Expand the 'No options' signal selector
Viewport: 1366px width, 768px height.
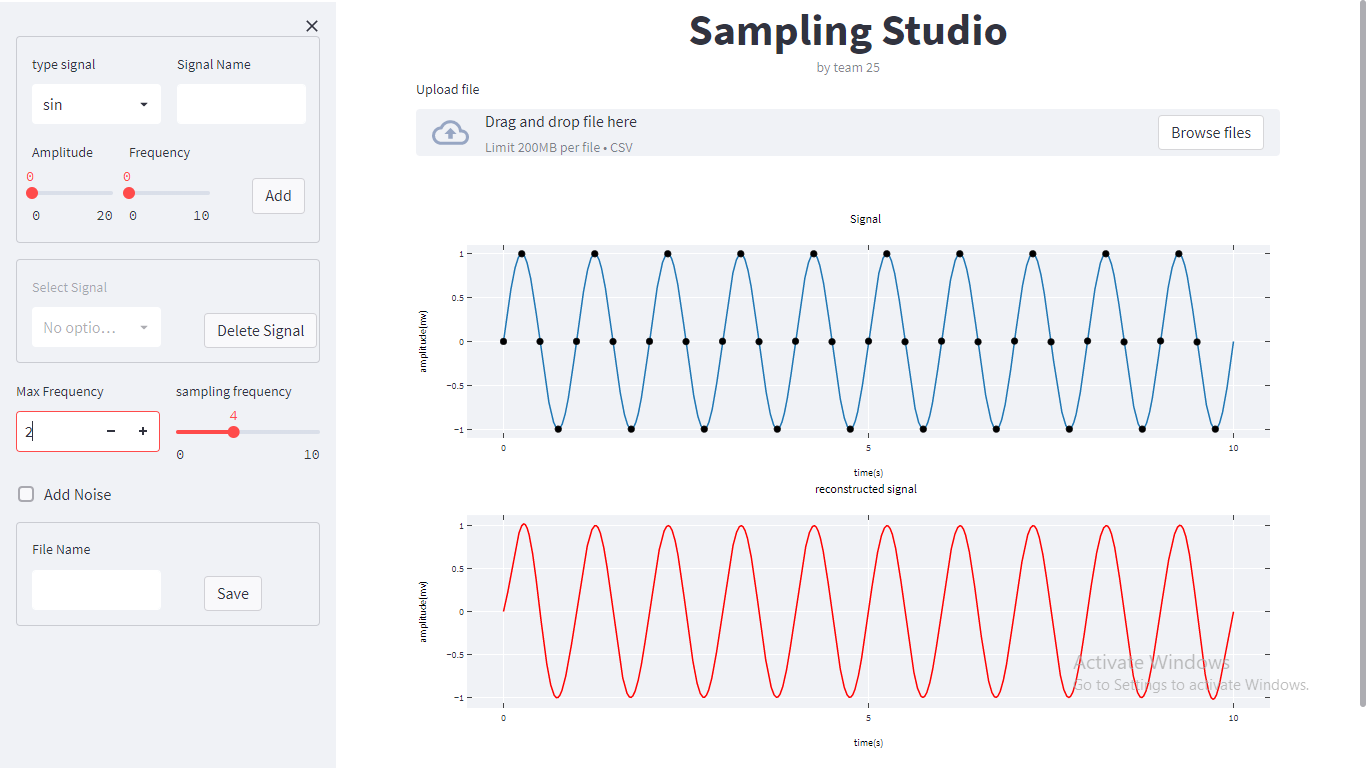pos(96,327)
